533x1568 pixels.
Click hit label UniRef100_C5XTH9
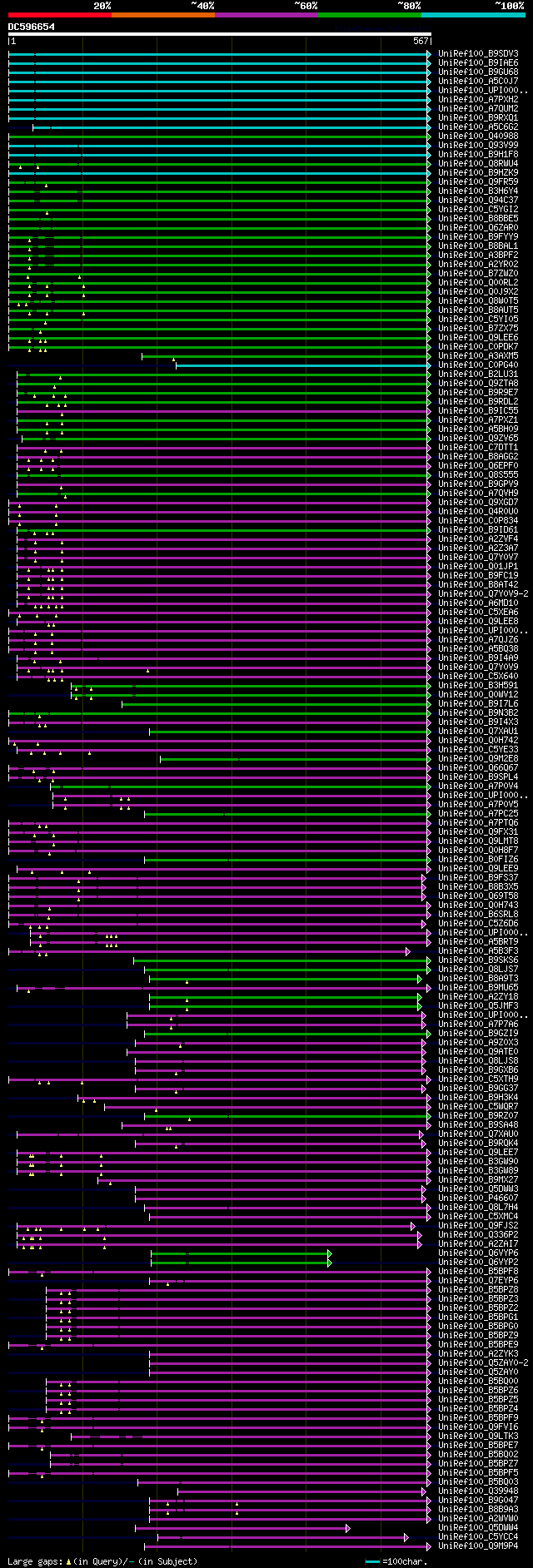point(478,1079)
